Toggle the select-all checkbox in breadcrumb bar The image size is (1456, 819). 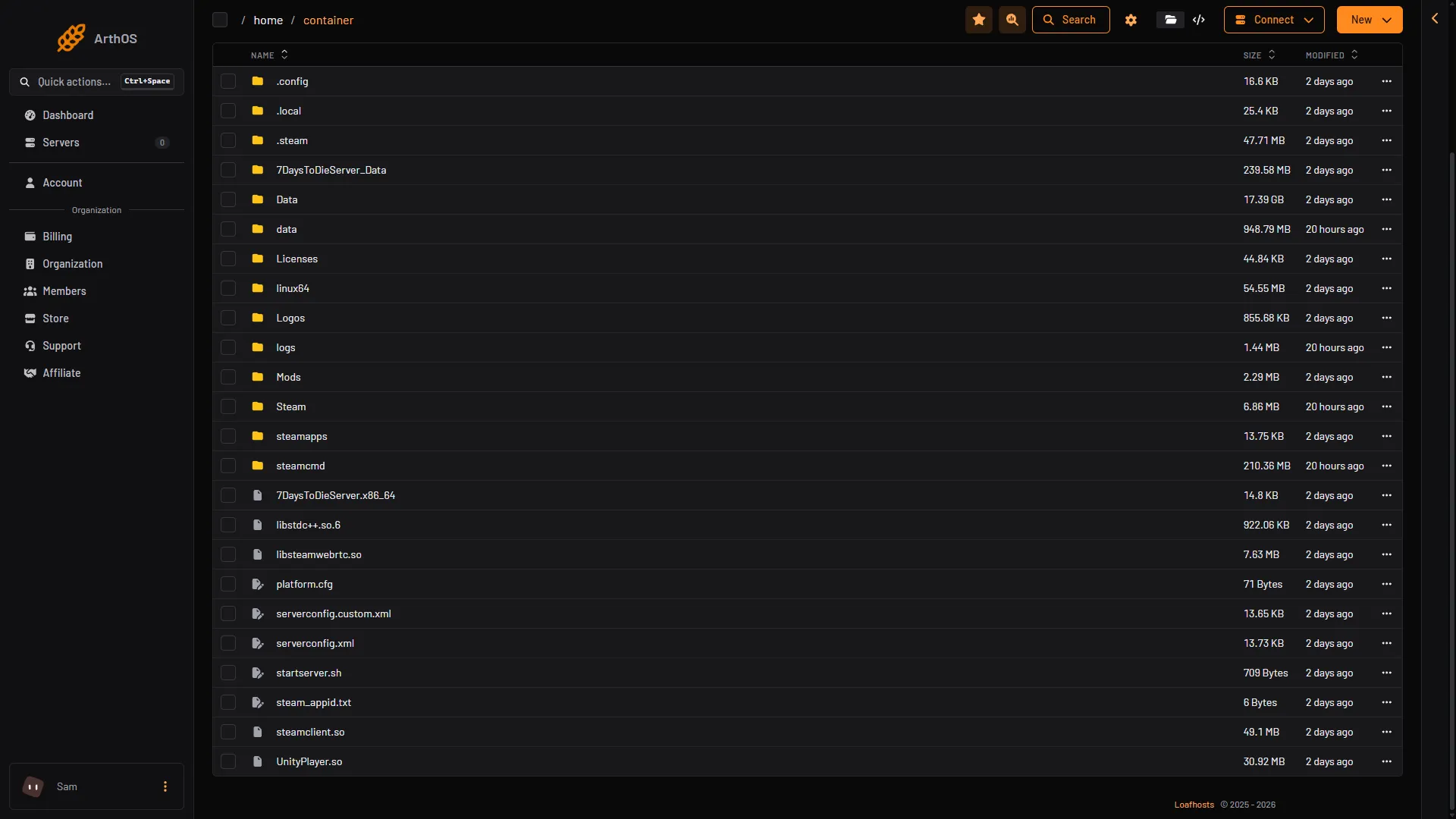[220, 20]
